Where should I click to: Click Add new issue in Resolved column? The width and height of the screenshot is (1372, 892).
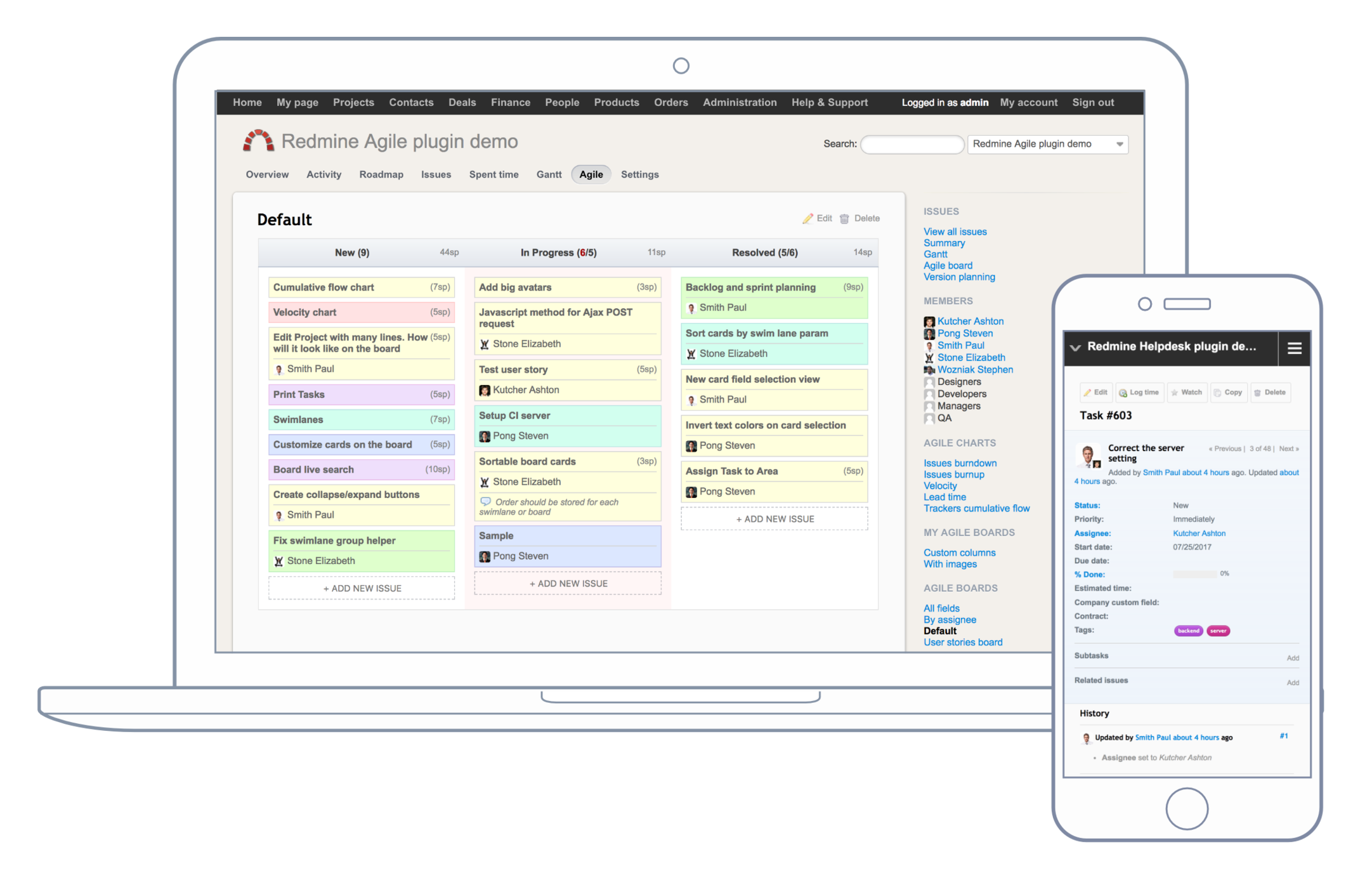[774, 518]
